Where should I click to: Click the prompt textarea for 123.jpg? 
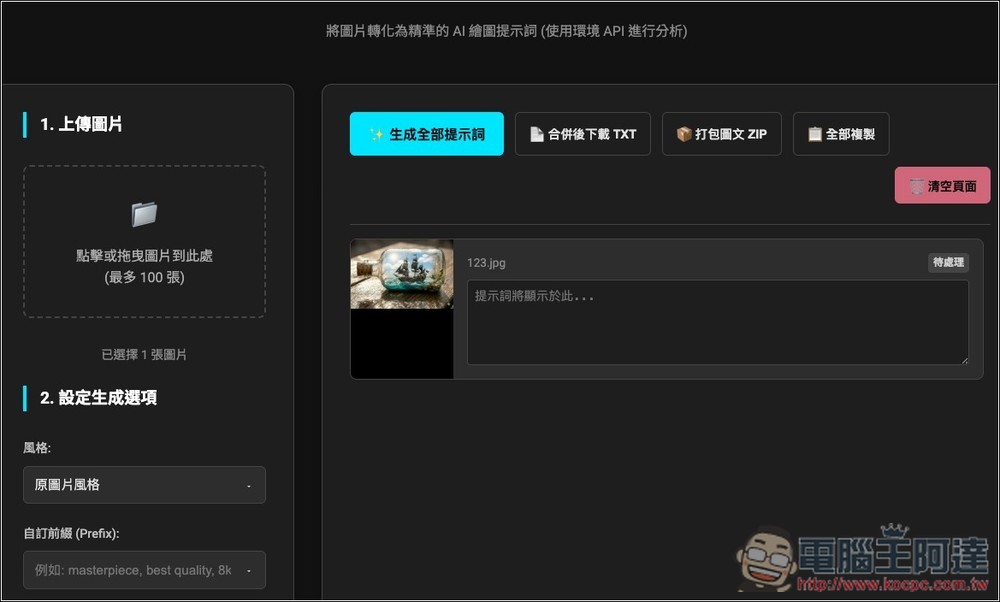(717, 322)
